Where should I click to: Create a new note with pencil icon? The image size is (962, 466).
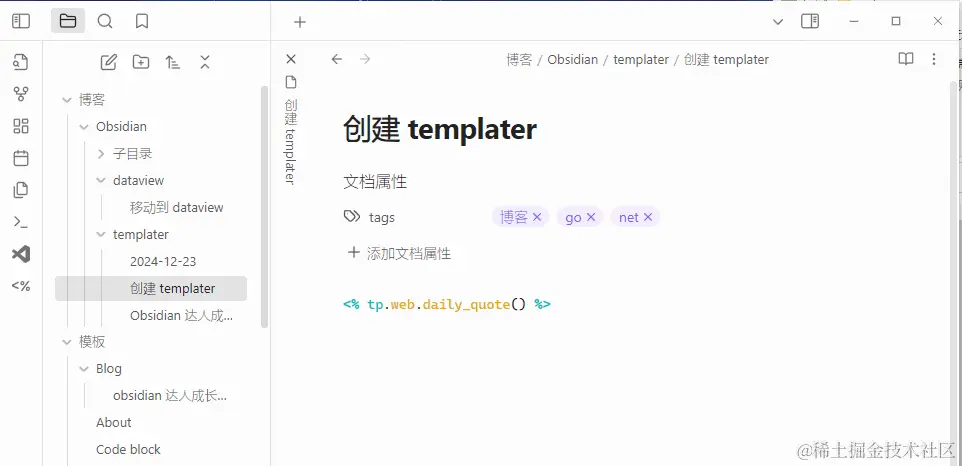109,62
